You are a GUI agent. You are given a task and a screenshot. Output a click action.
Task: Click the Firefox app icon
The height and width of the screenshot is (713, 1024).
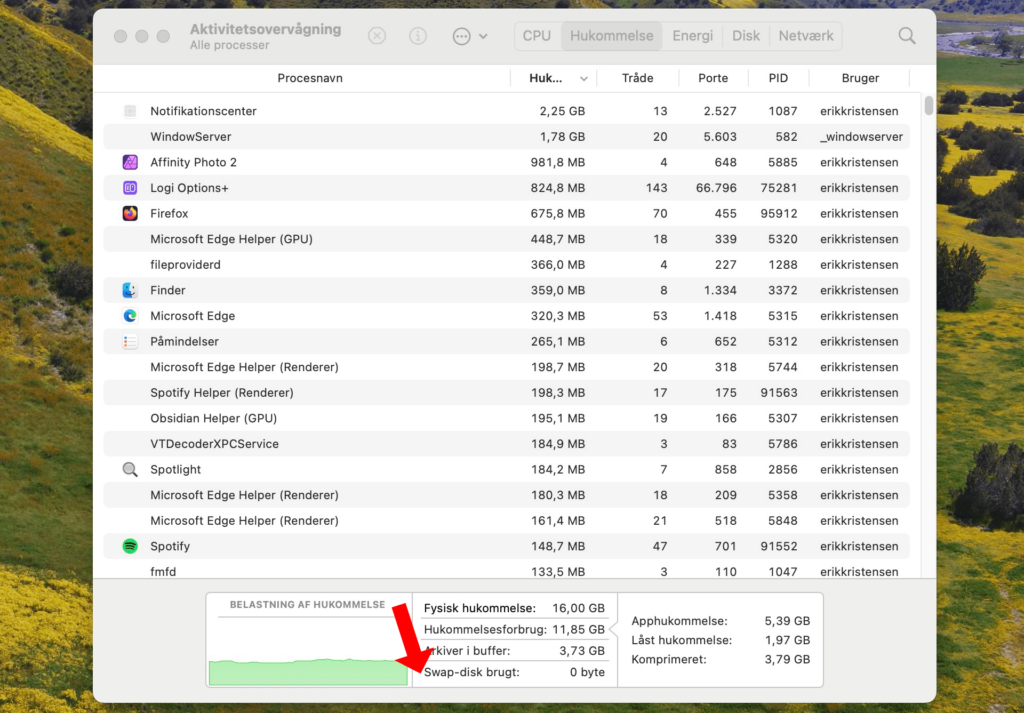(x=130, y=214)
